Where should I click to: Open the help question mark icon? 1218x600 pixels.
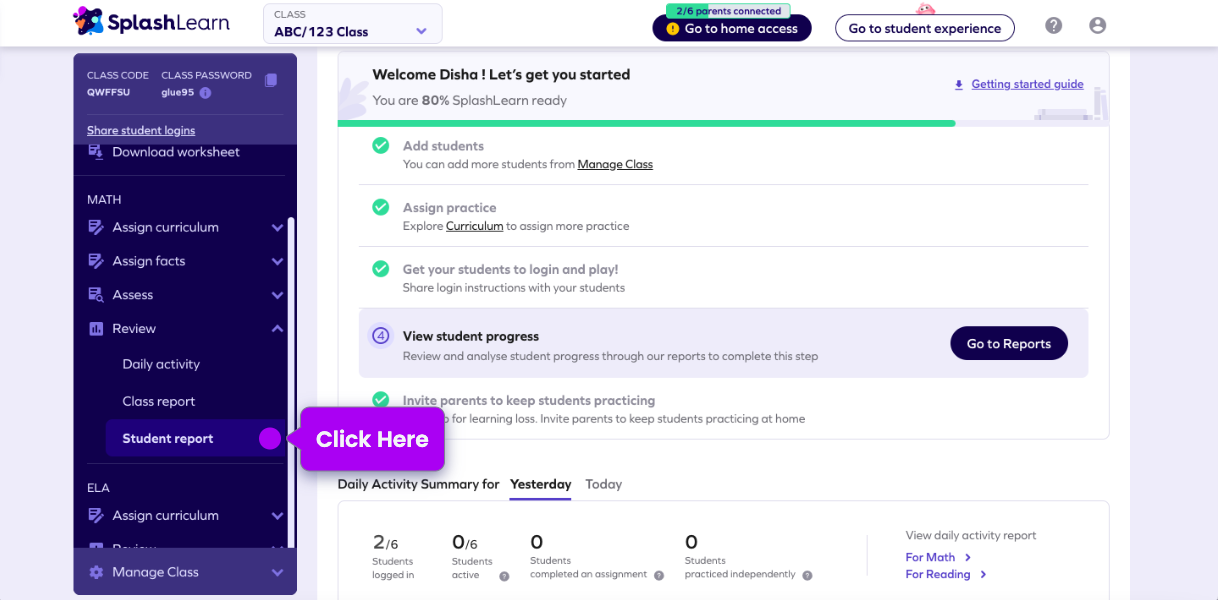click(x=1053, y=26)
